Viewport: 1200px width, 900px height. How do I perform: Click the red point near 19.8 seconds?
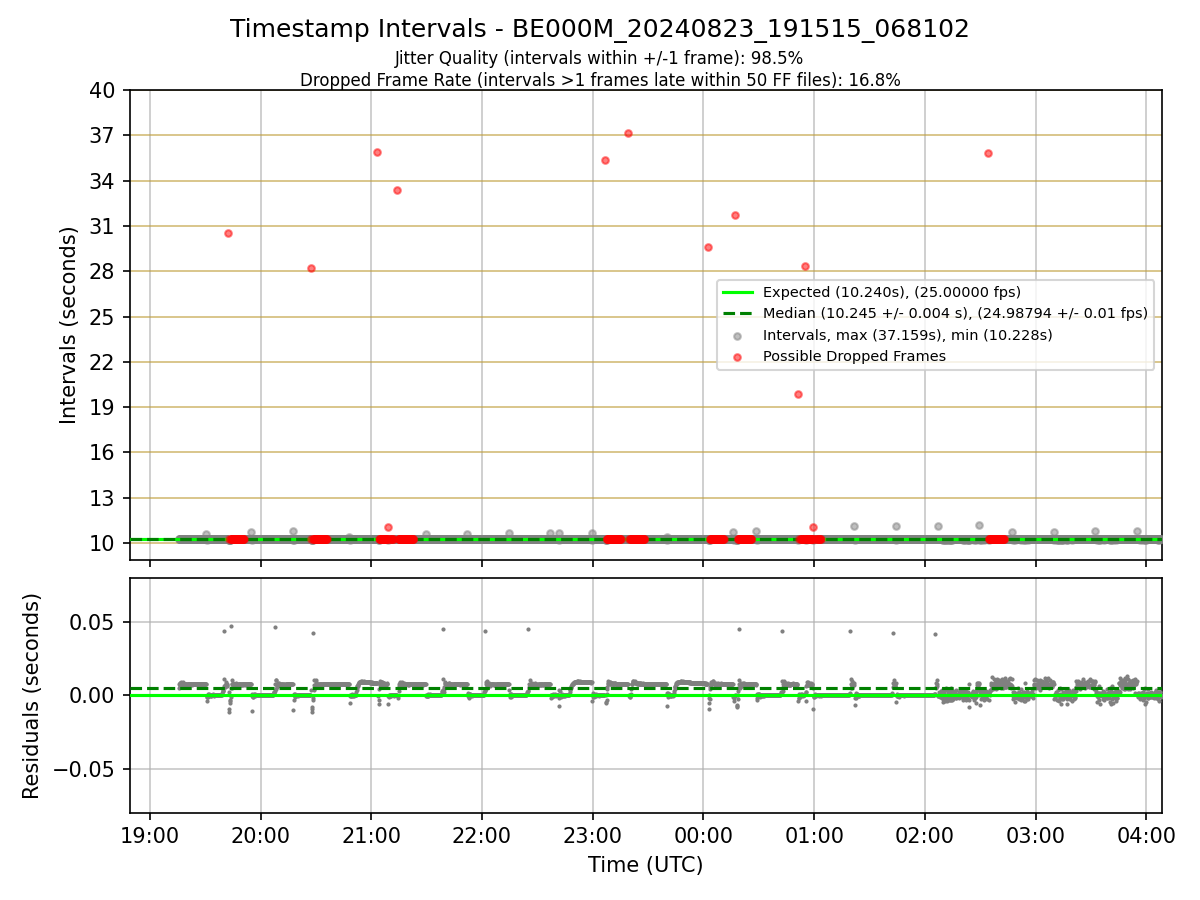pos(798,394)
